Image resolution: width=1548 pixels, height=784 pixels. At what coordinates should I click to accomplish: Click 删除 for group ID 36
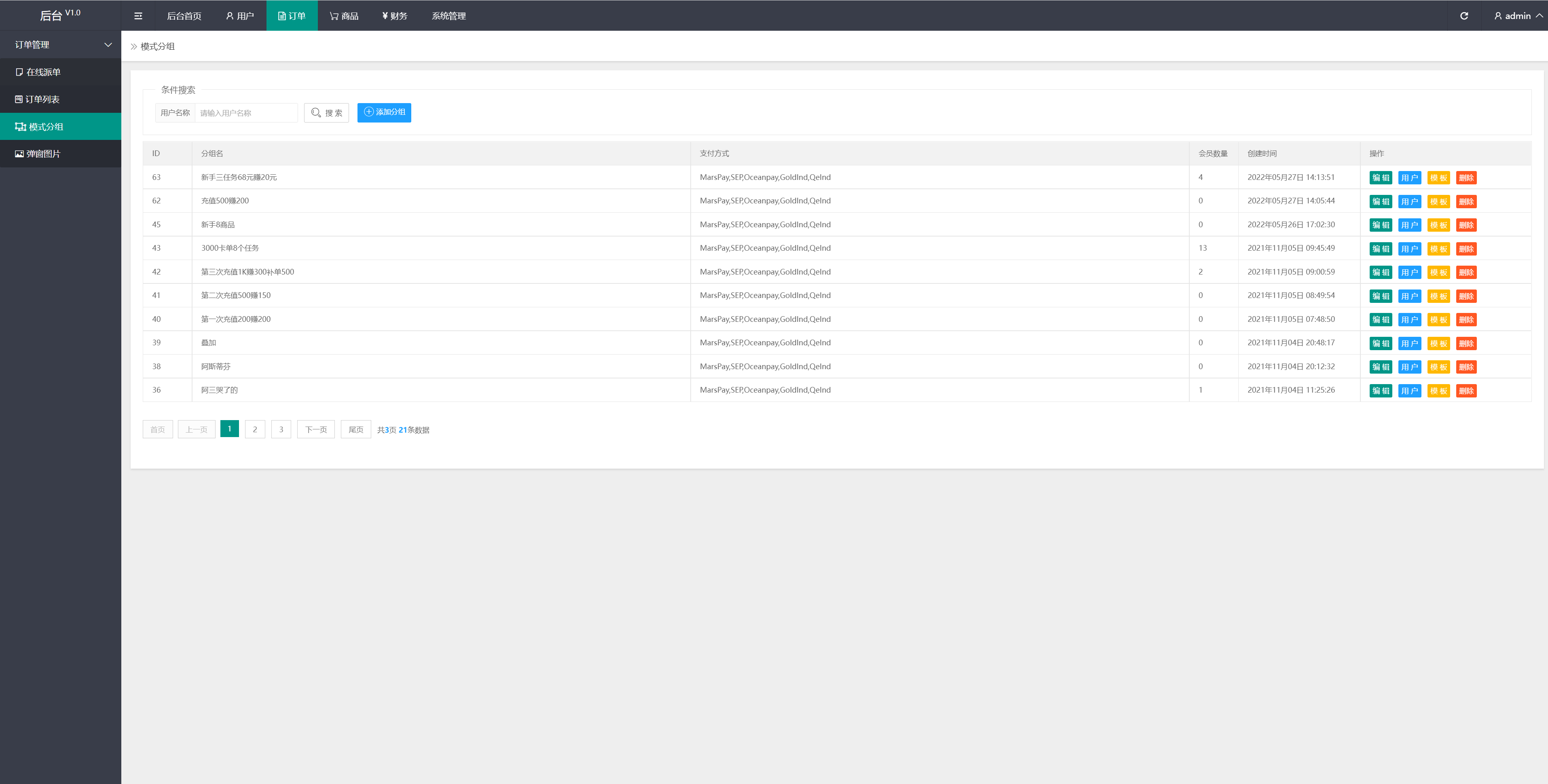click(x=1466, y=391)
